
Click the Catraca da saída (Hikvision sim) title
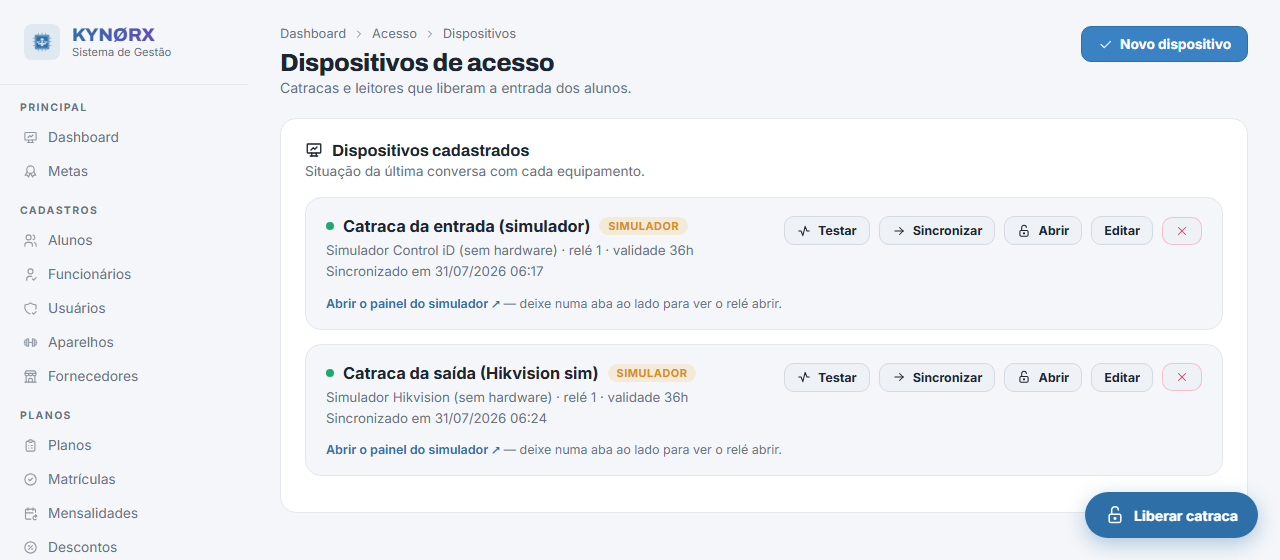471,373
